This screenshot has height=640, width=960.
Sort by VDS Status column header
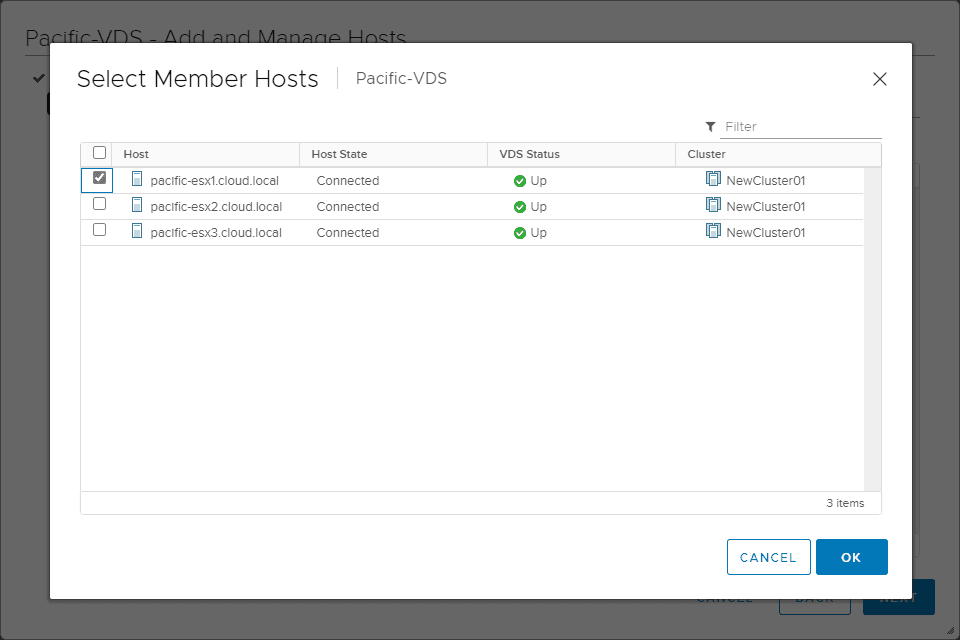pos(529,154)
